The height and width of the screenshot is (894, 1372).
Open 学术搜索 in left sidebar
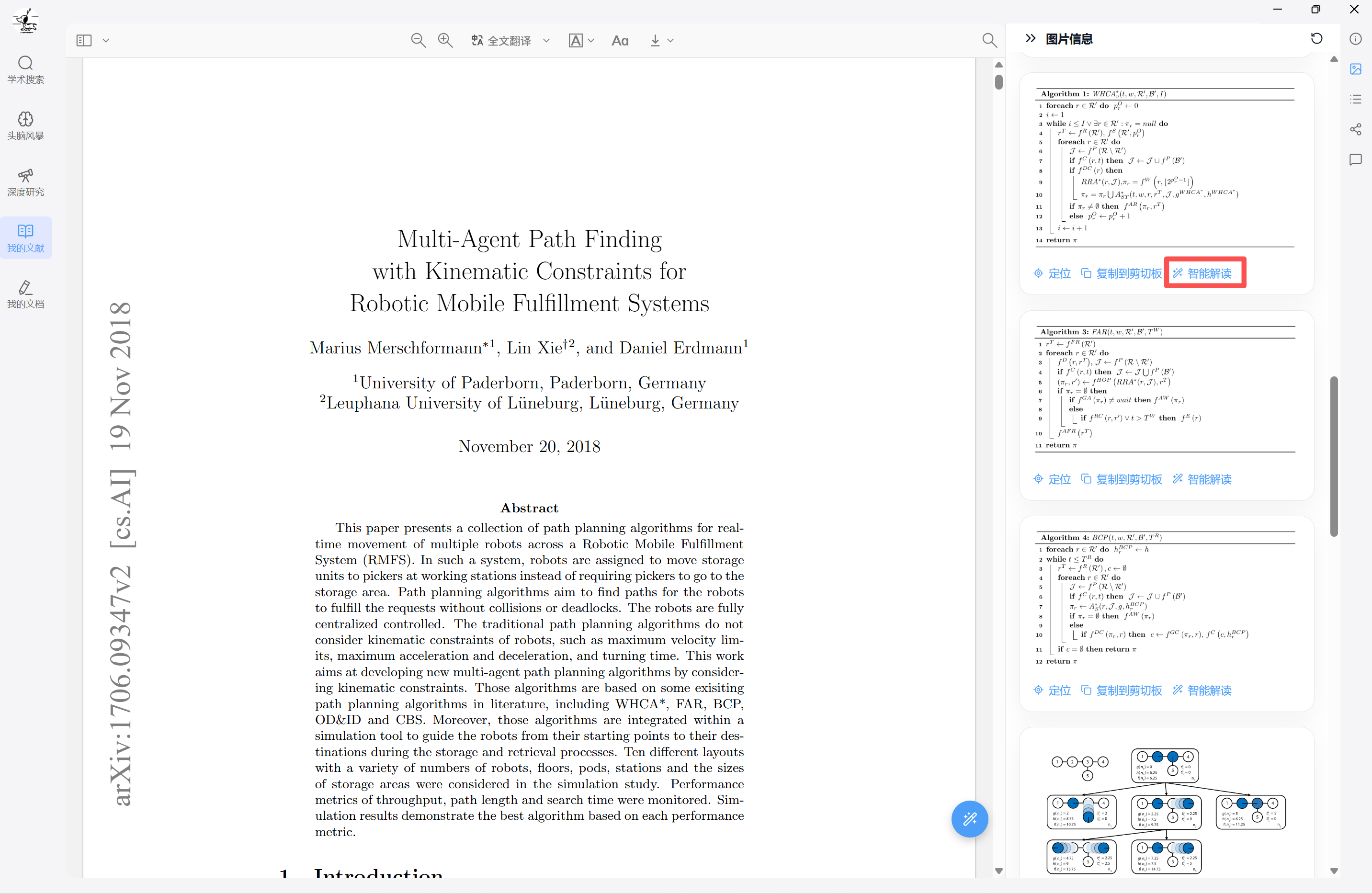(25, 70)
